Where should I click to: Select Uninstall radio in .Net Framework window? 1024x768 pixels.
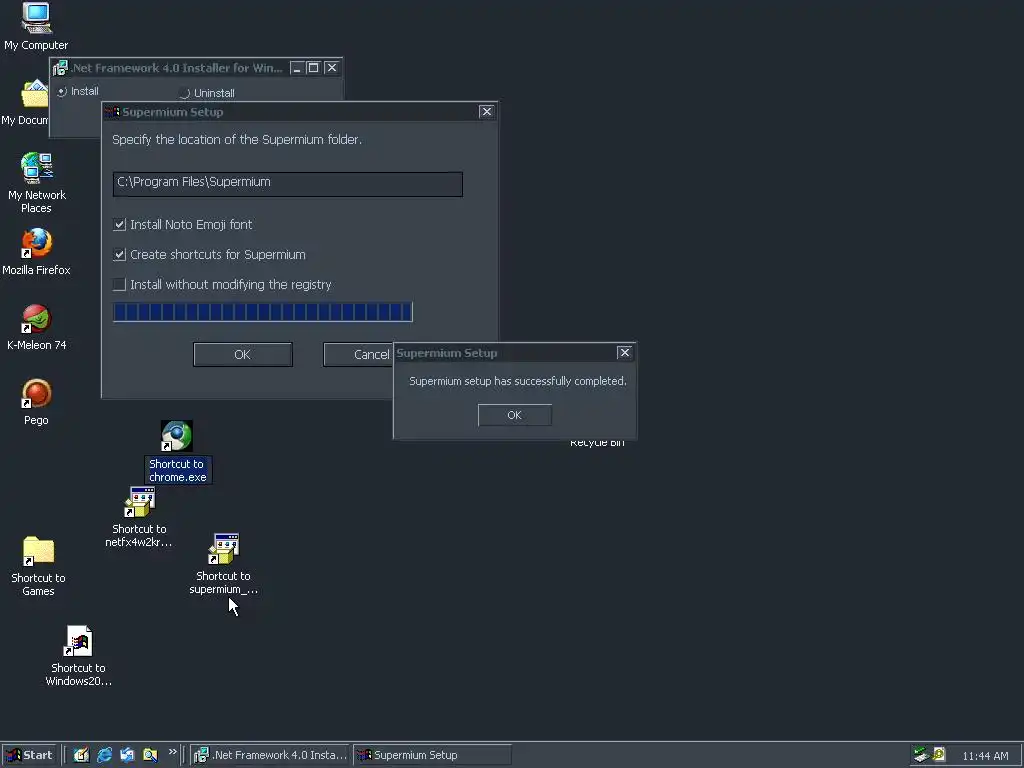click(x=185, y=93)
